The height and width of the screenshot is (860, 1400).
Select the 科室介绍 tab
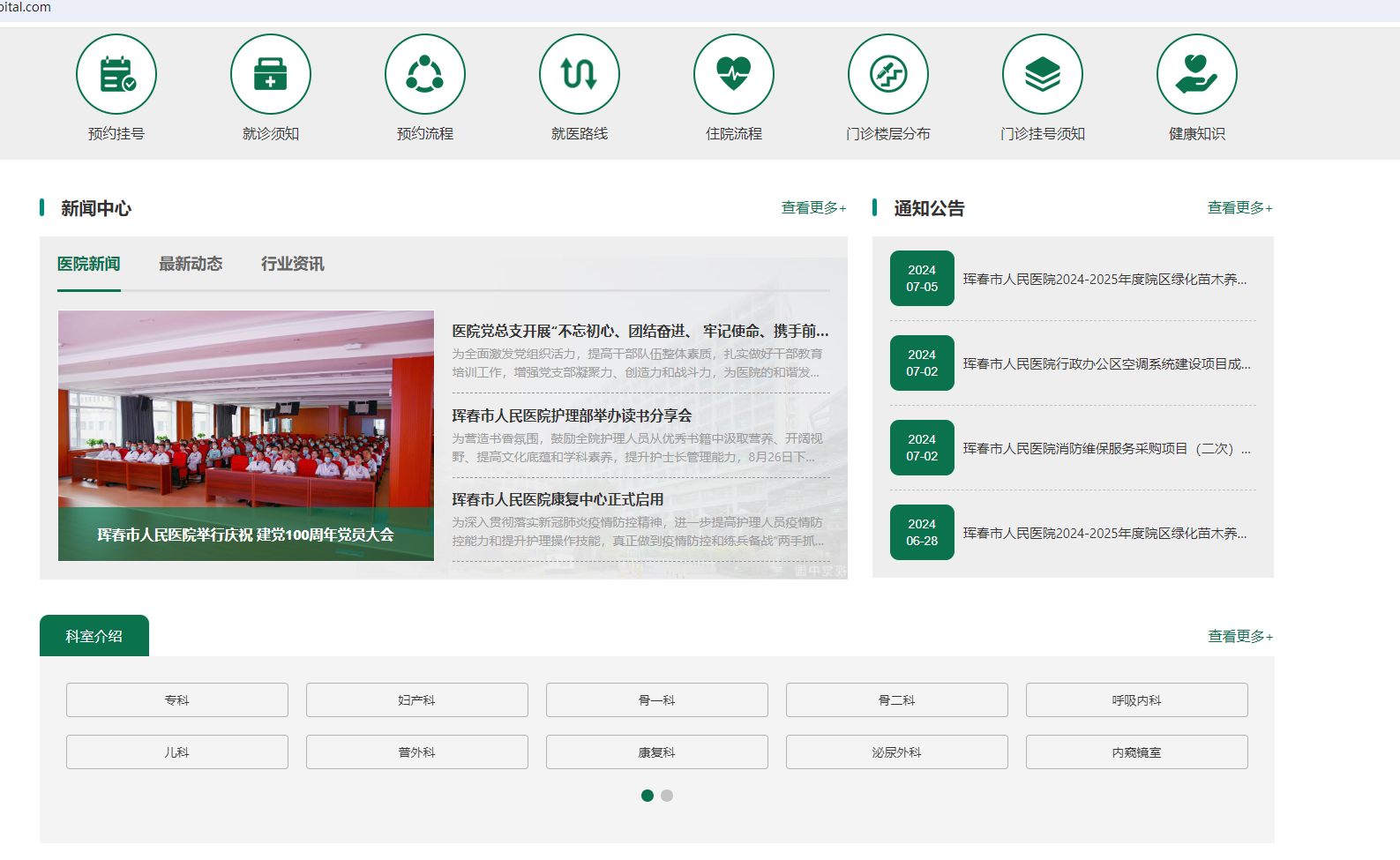[94, 636]
